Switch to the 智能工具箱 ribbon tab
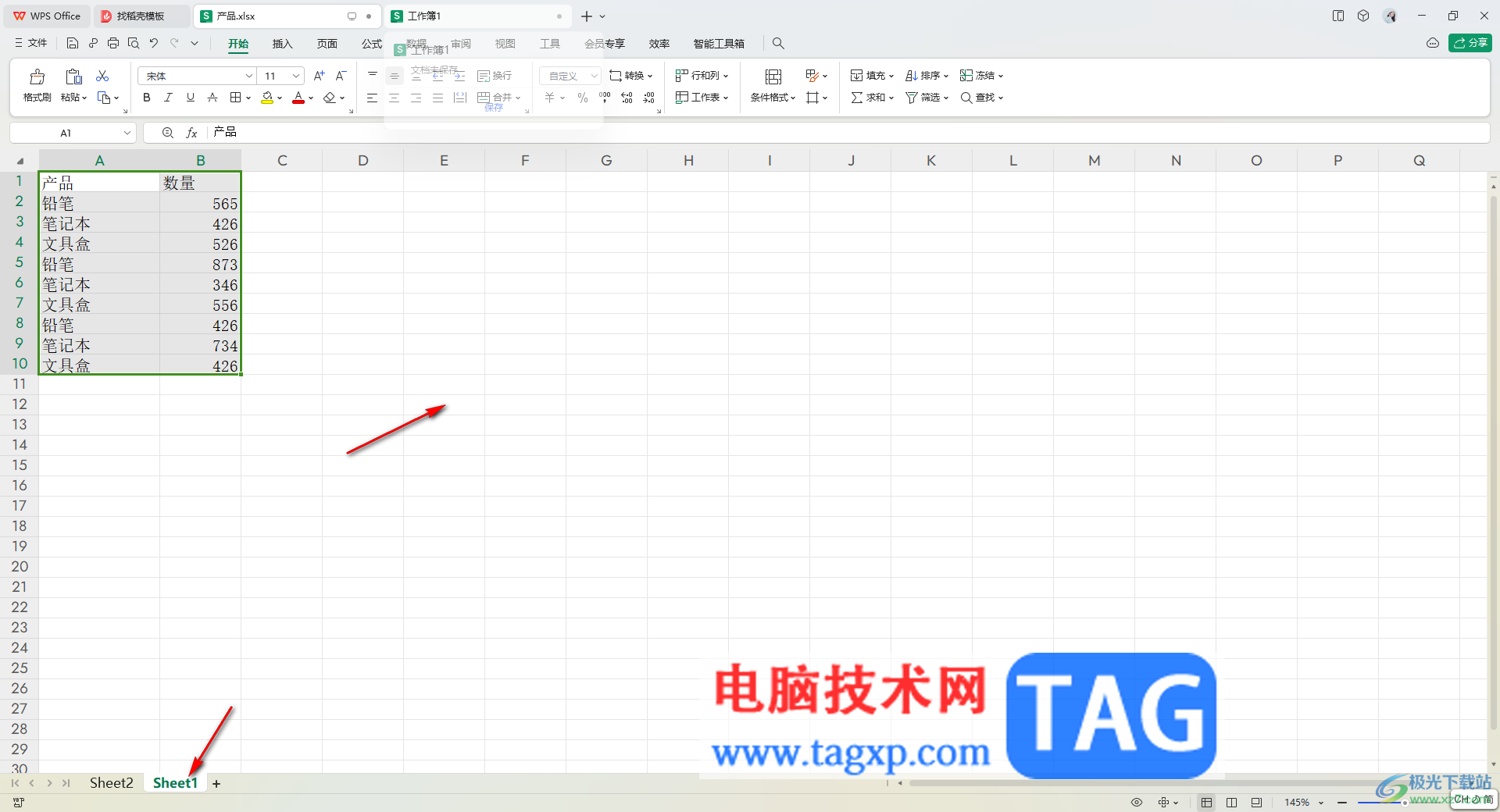The width and height of the screenshot is (1500, 812). 719,44
